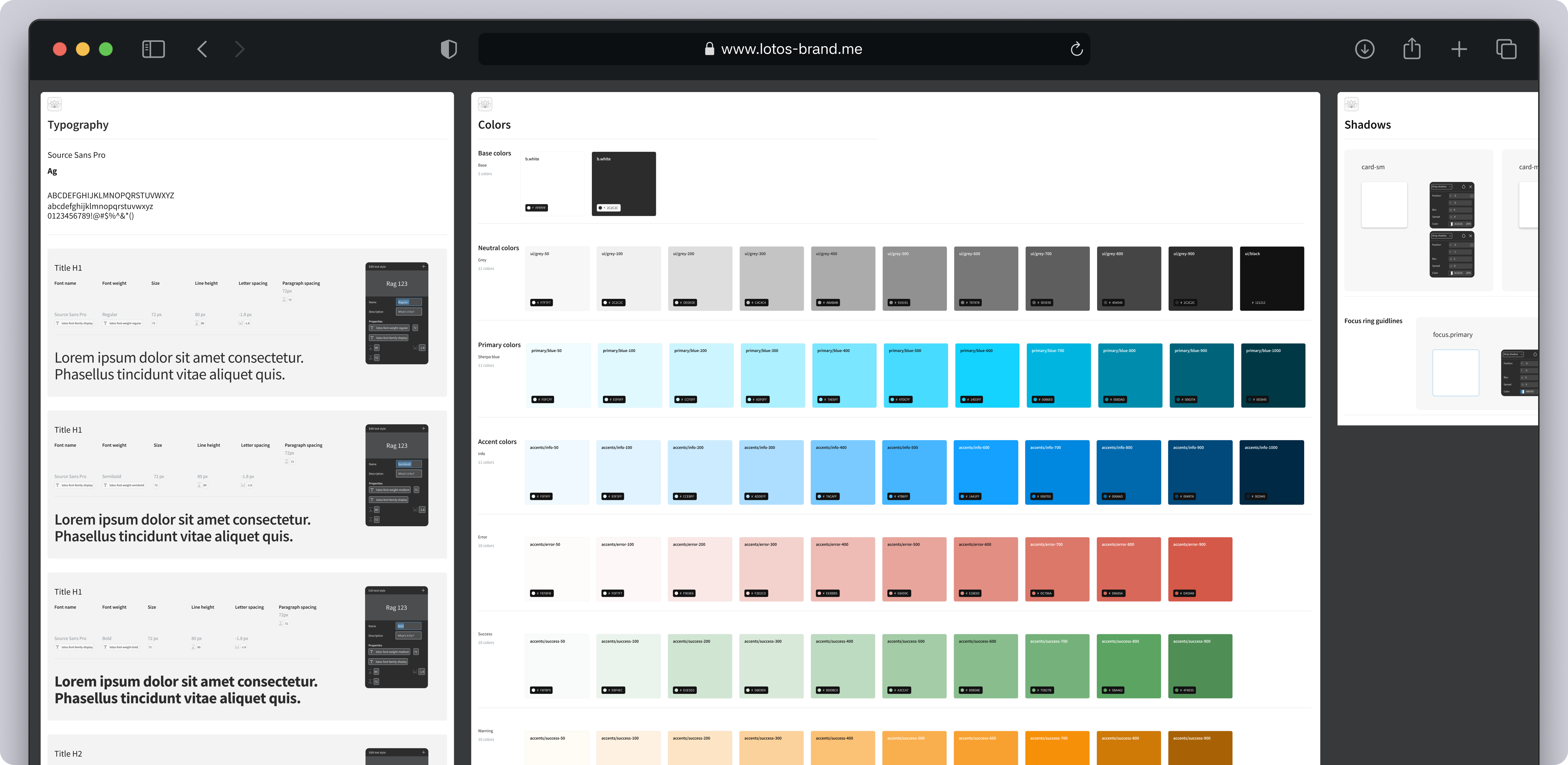1568x765 pixels.
Task: Choose the accents/error-400 swatch
Action: [843, 569]
